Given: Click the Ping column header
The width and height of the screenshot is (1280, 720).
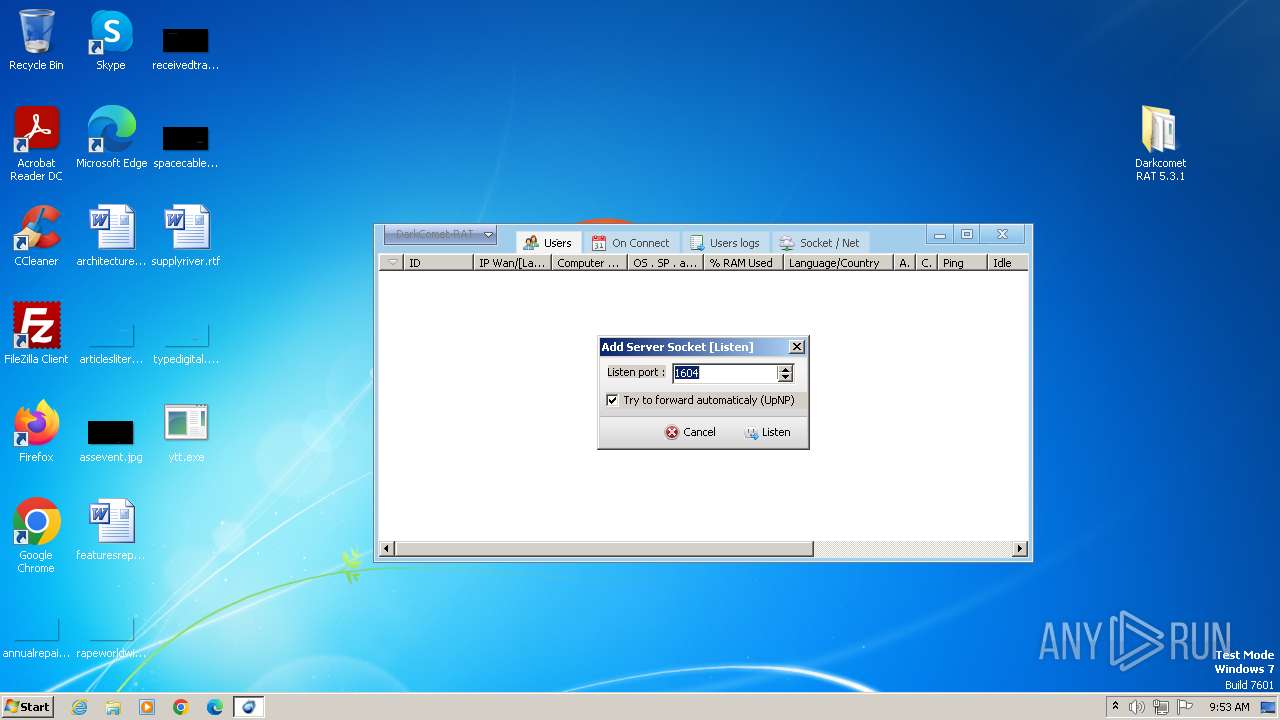Looking at the screenshot, I should 962,263.
